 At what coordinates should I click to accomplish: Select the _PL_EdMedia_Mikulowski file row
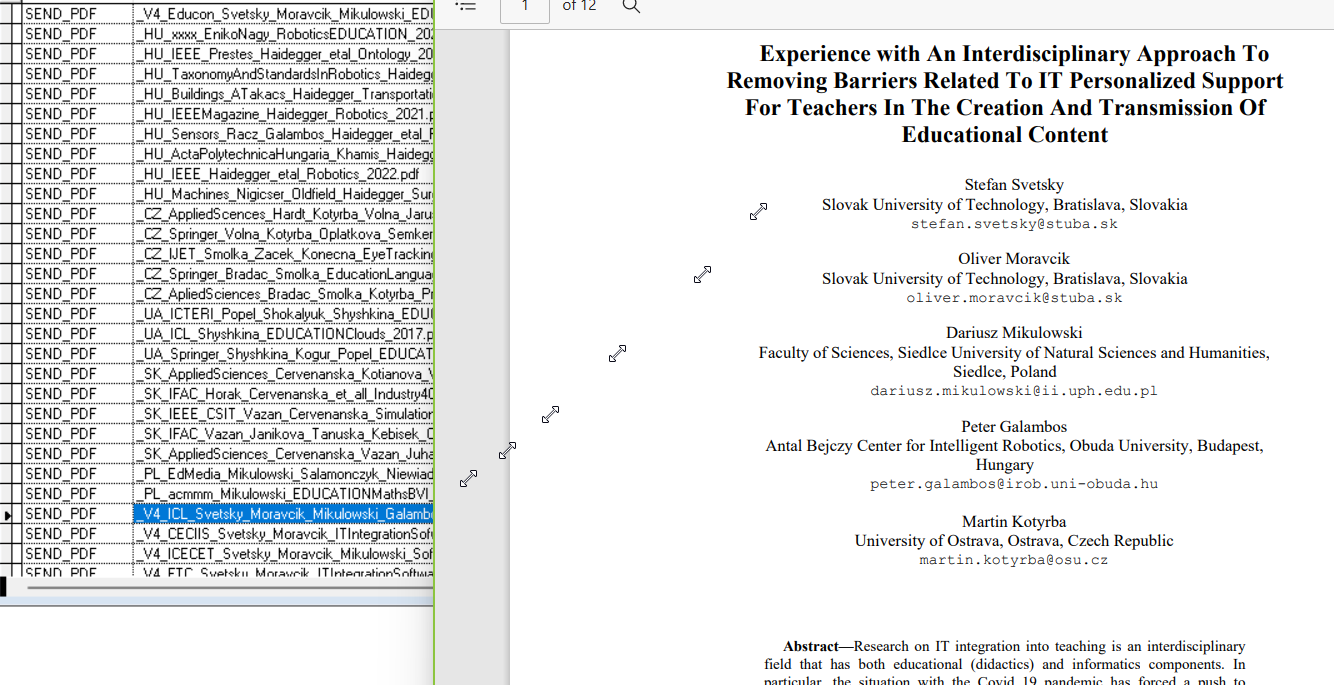point(283,474)
